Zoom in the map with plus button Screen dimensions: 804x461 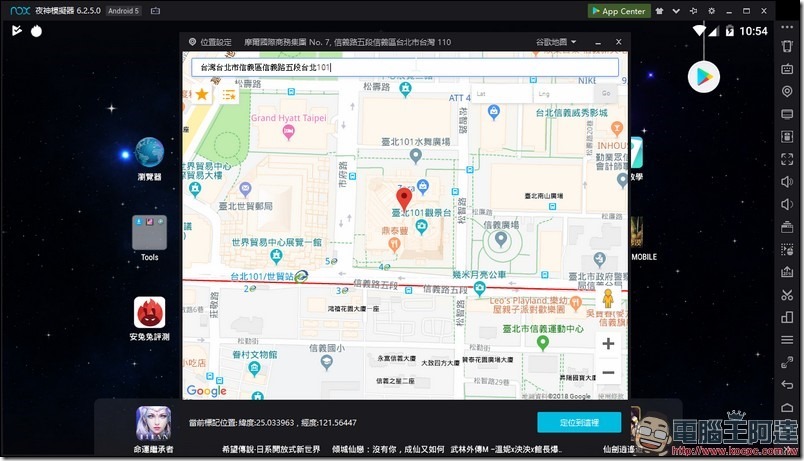coord(608,344)
